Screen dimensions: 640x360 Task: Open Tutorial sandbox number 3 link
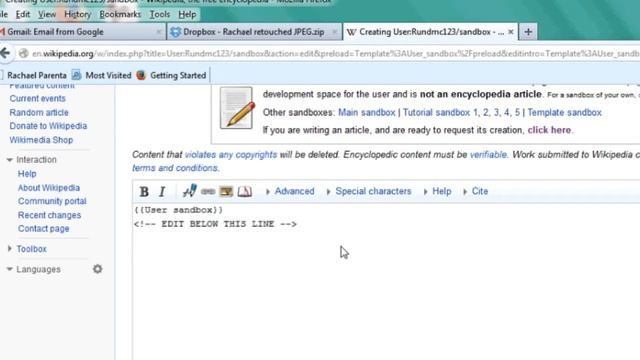click(x=496, y=112)
